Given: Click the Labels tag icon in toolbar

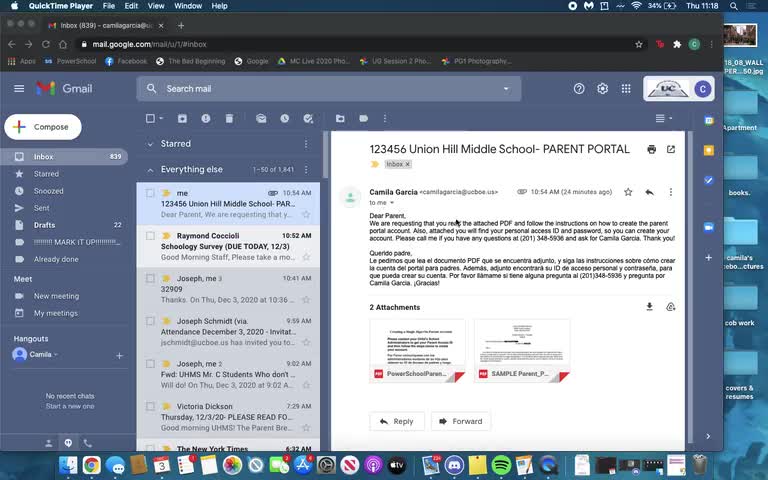Looking at the screenshot, I should click(x=363, y=119).
